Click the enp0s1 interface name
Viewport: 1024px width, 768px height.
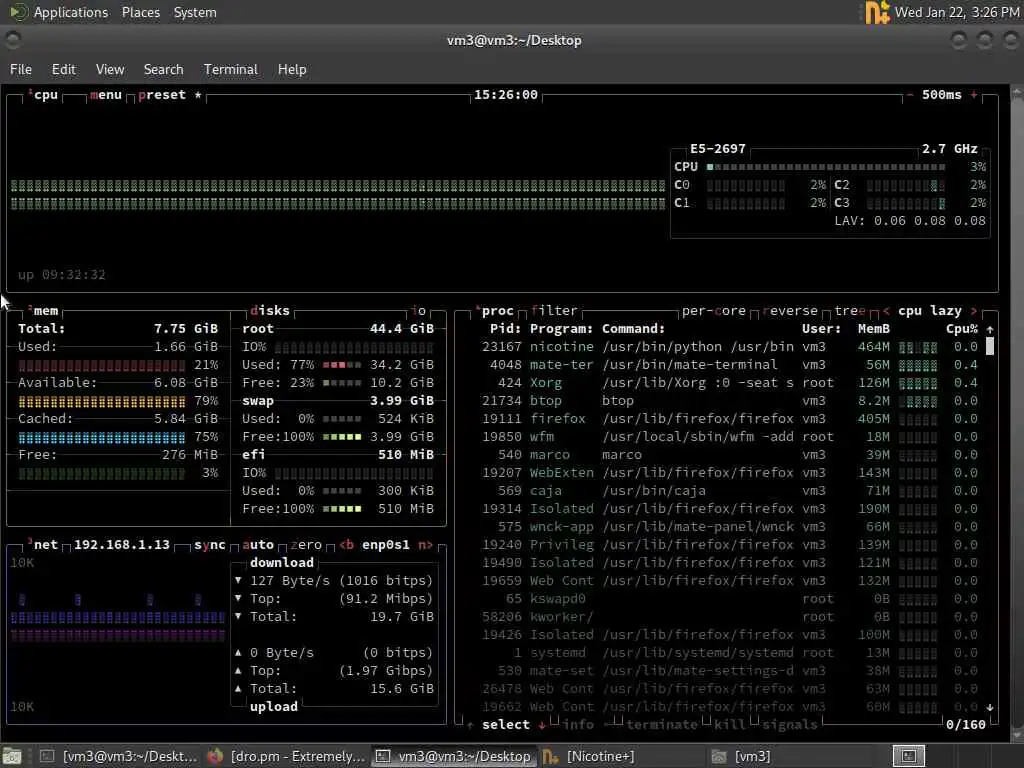click(x=386, y=545)
